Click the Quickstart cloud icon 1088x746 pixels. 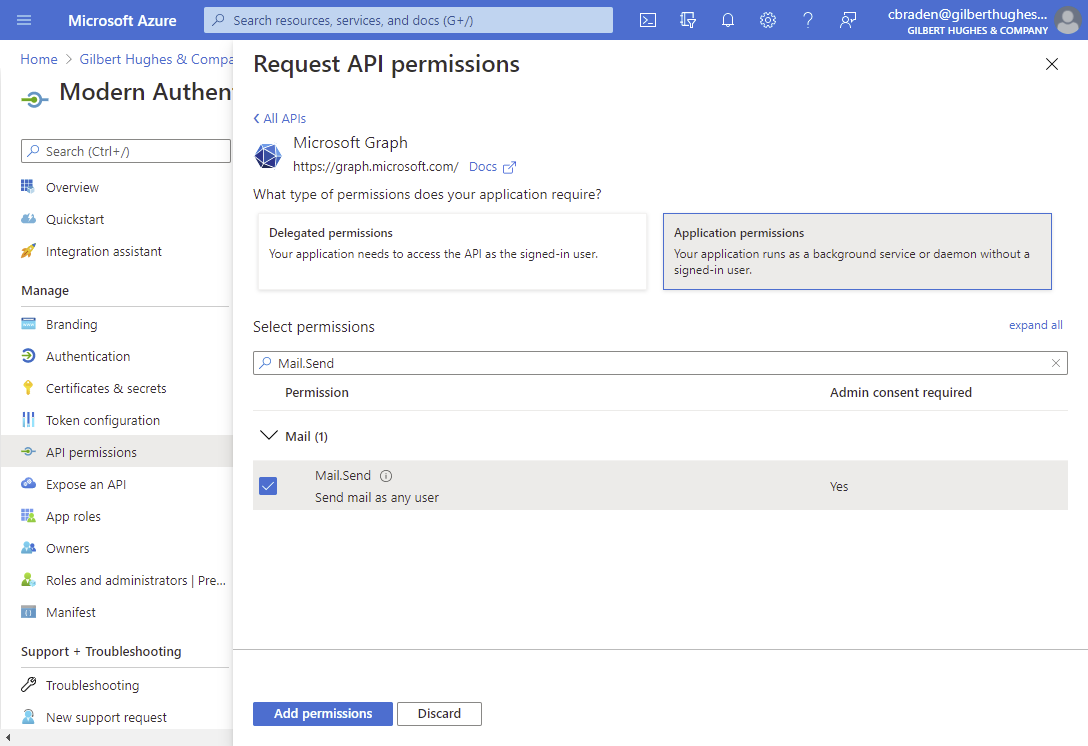point(28,219)
